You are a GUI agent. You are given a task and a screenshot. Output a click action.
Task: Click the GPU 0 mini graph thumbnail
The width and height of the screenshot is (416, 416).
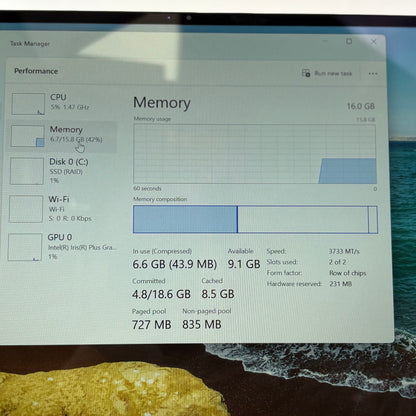pos(25,247)
